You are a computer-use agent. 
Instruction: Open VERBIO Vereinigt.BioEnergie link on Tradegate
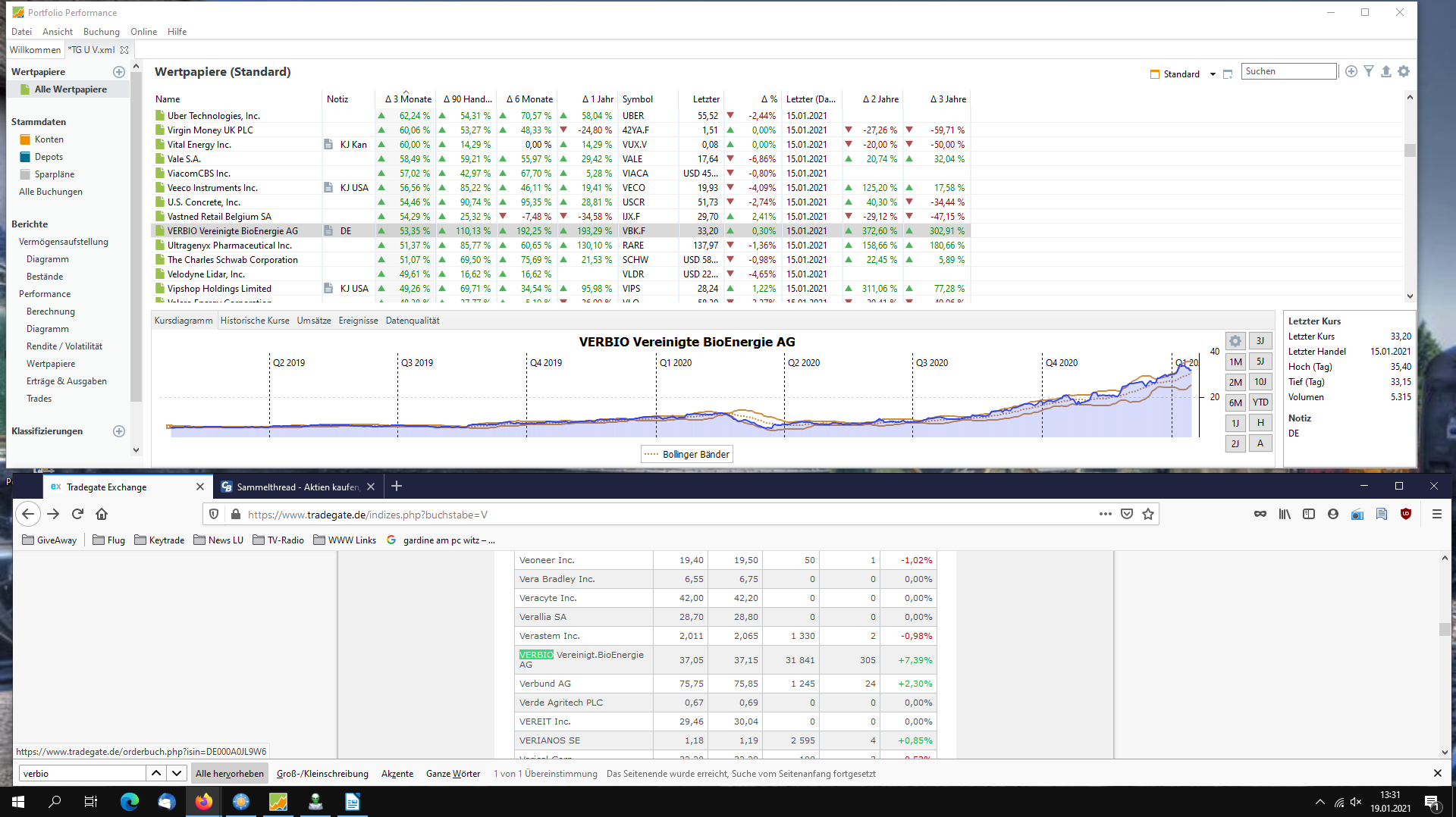pos(581,659)
